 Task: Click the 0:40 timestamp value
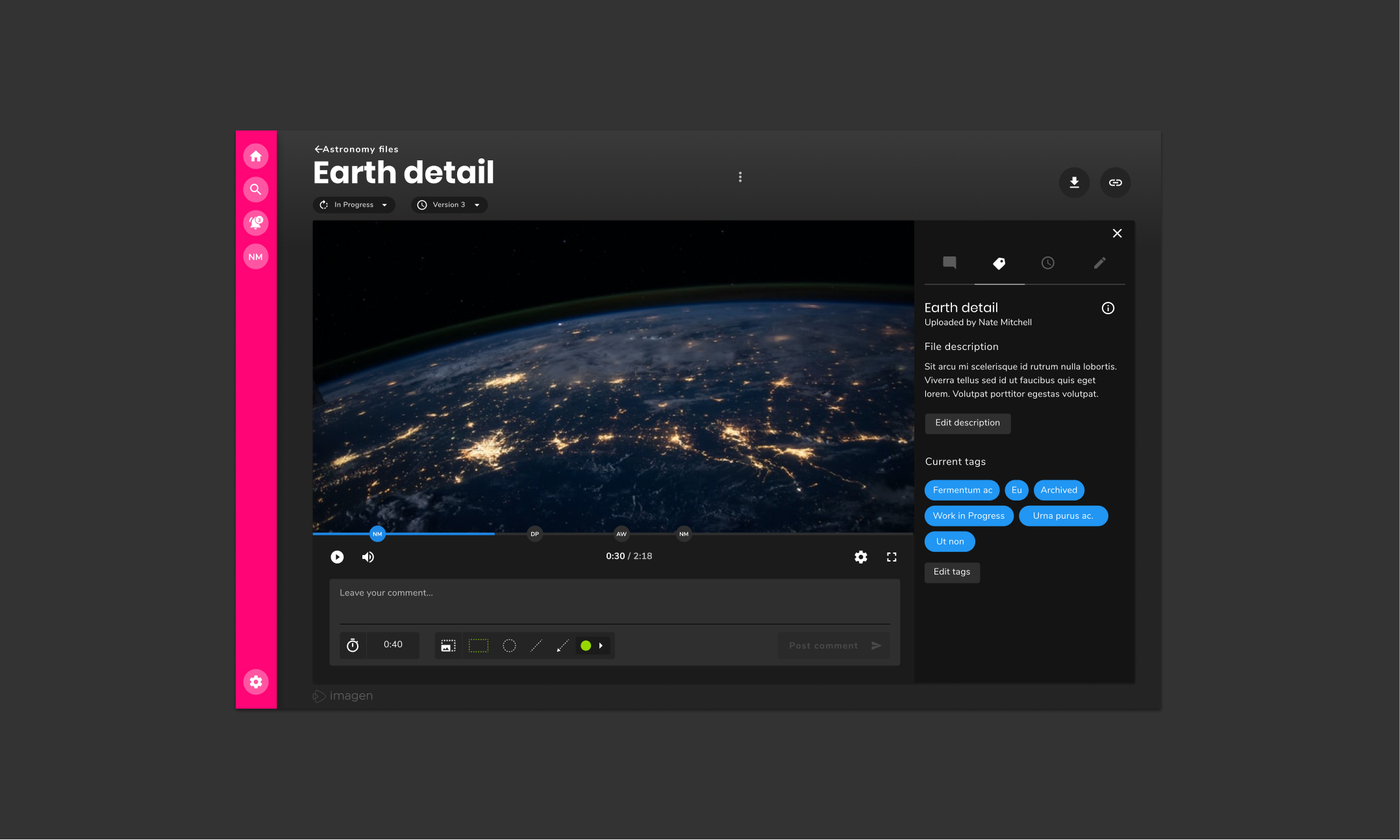point(393,645)
